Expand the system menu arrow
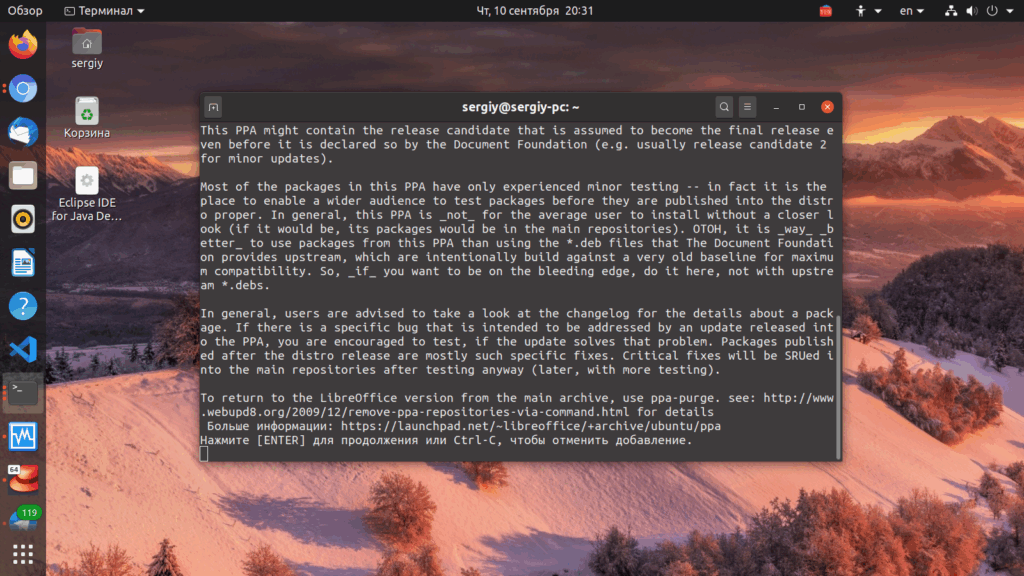1024x576 pixels. (x=1010, y=11)
